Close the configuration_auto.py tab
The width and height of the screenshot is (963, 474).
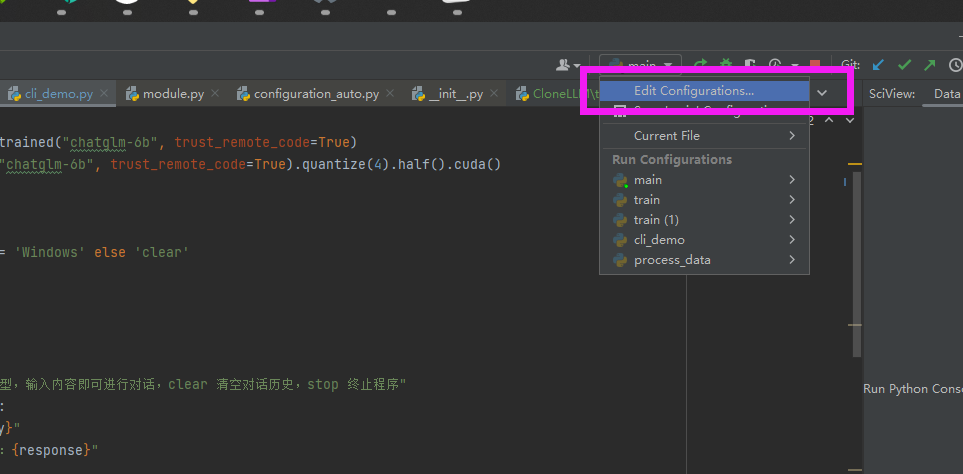390,93
